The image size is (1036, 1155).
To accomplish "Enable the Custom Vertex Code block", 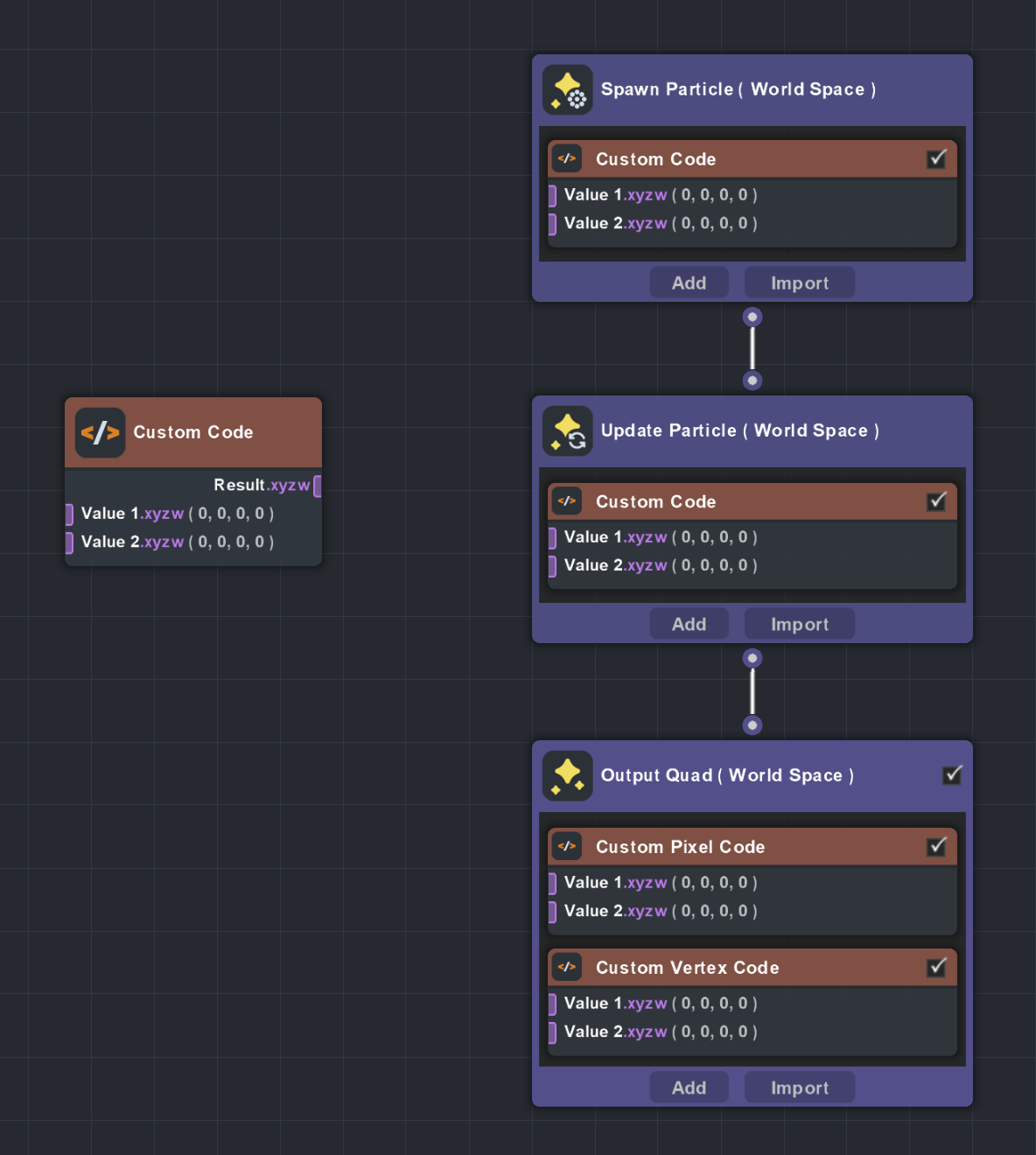I will pos(937,967).
